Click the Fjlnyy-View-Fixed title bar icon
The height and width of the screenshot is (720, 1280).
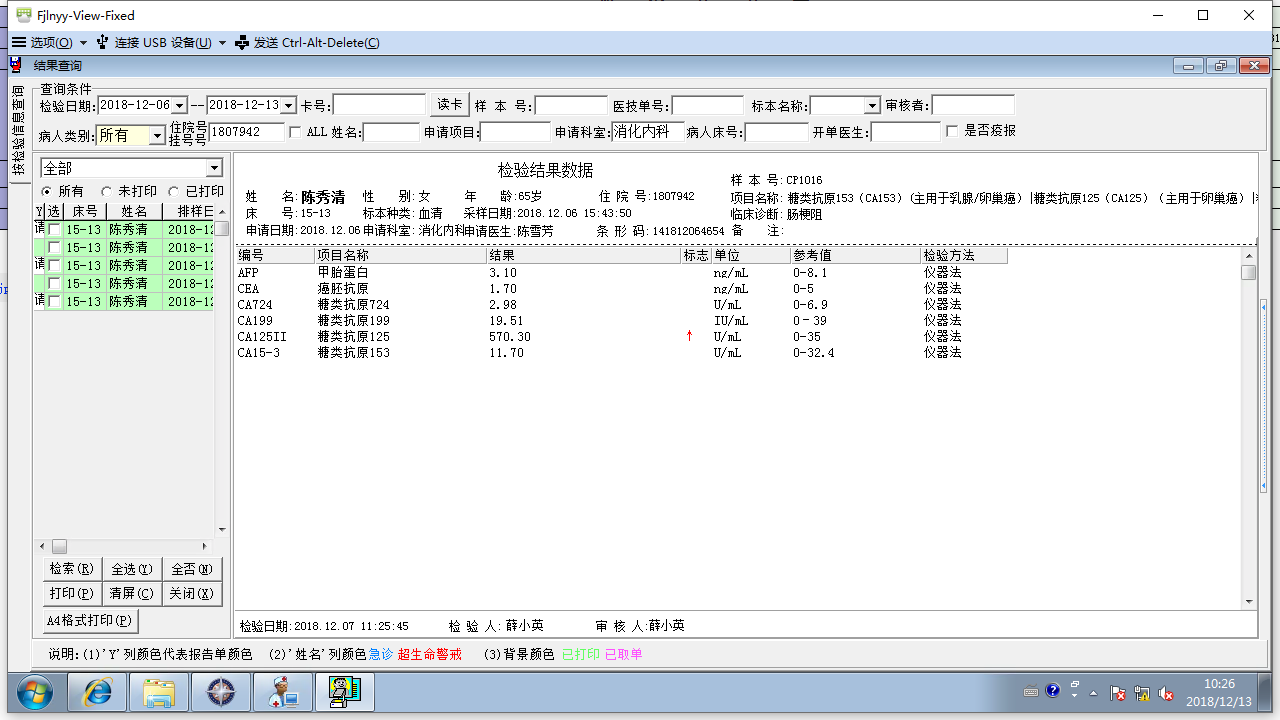(24, 15)
